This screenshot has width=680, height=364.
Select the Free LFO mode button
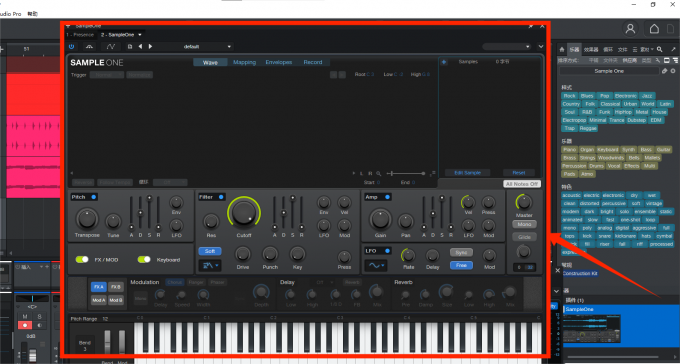[461, 265]
